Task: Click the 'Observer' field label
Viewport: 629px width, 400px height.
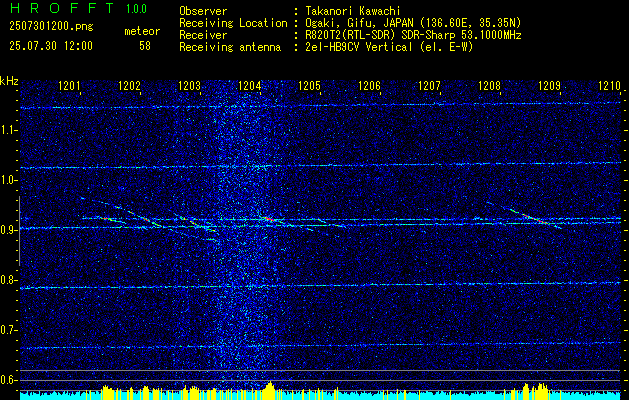Action: point(203,11)
